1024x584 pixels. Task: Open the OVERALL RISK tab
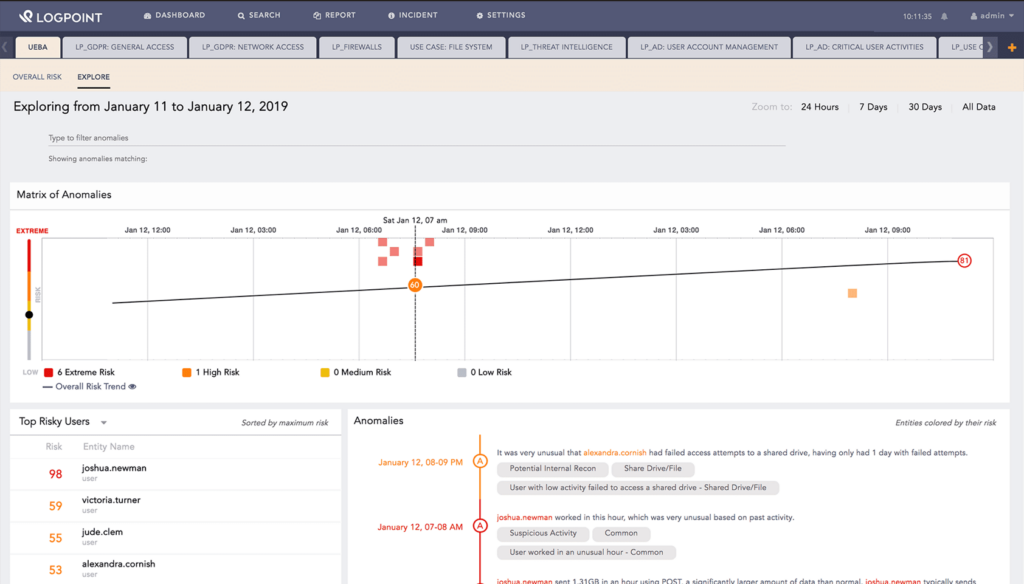tap(37, 76)
